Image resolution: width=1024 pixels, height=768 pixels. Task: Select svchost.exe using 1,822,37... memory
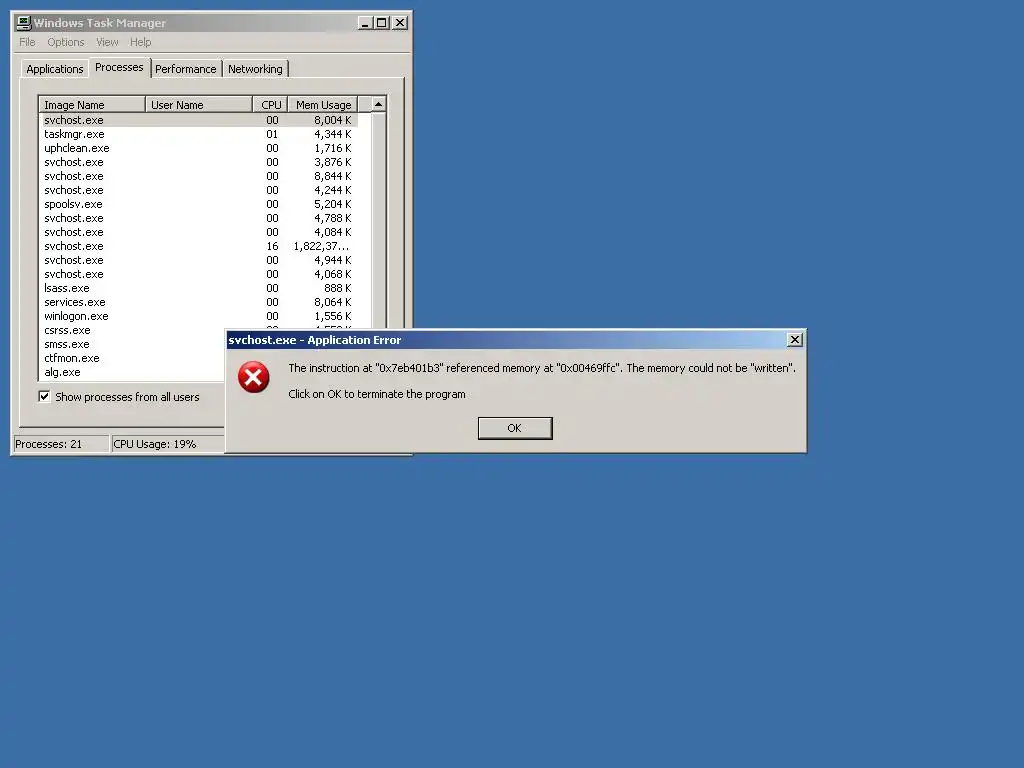coord(200,246)
